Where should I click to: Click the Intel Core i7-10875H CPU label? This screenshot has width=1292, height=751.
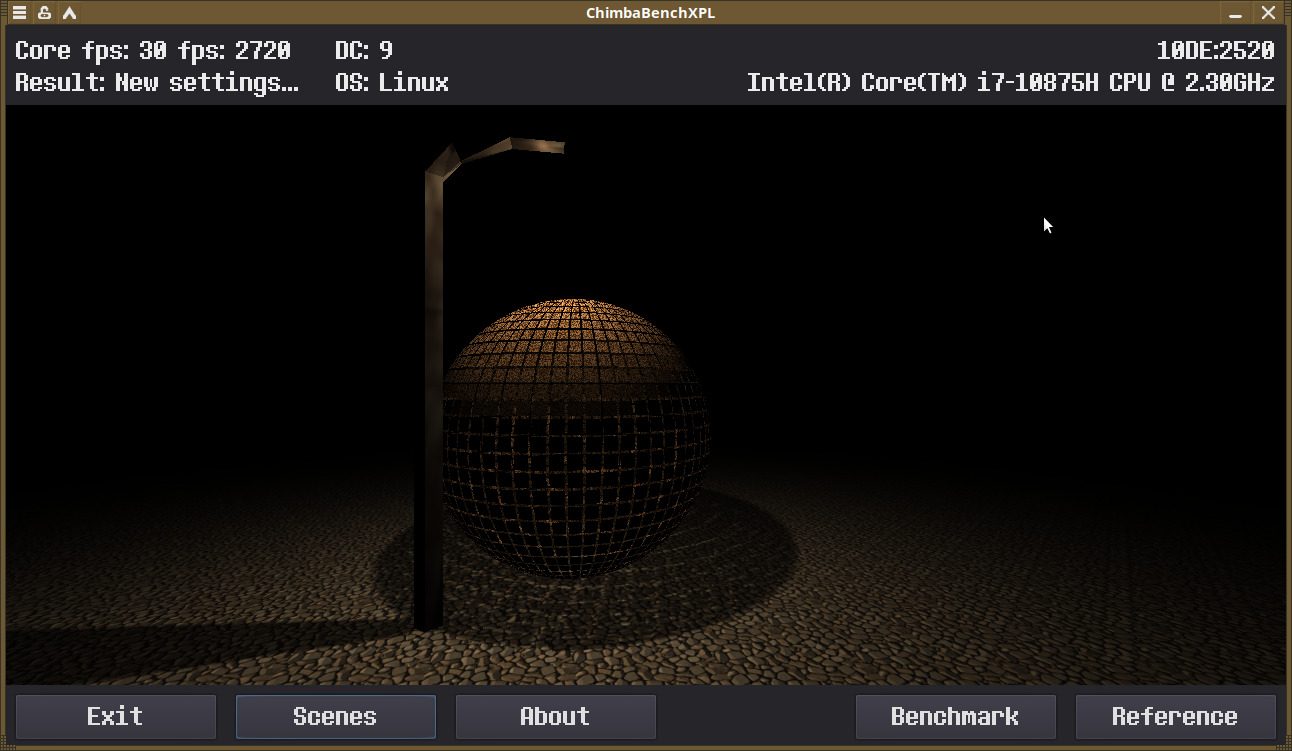tap(1011, 82)
